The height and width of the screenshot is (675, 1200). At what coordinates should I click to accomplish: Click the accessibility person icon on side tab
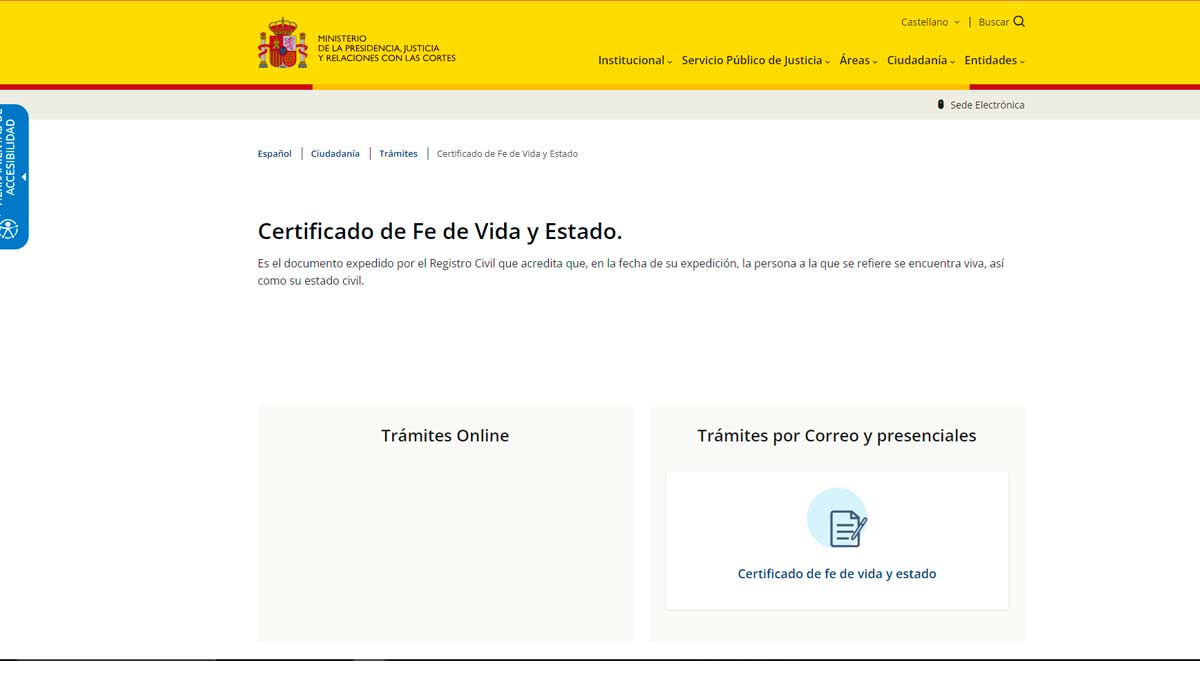coord(9,229)
